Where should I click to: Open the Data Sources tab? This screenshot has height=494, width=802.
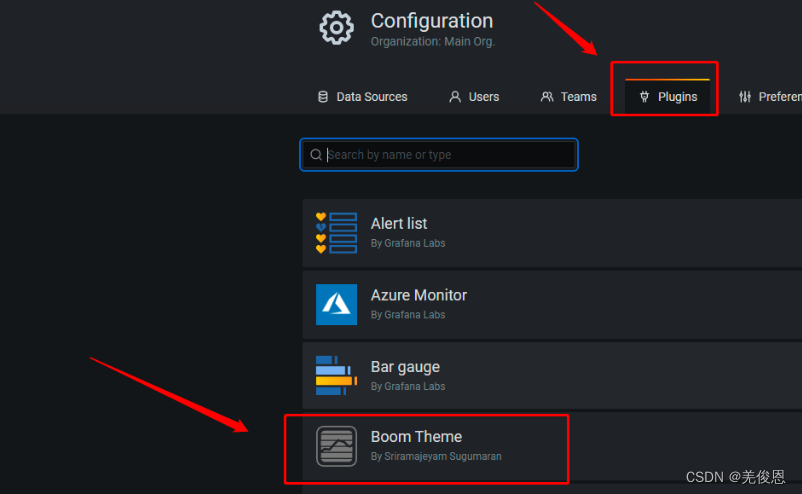click(x=363, y=97)
